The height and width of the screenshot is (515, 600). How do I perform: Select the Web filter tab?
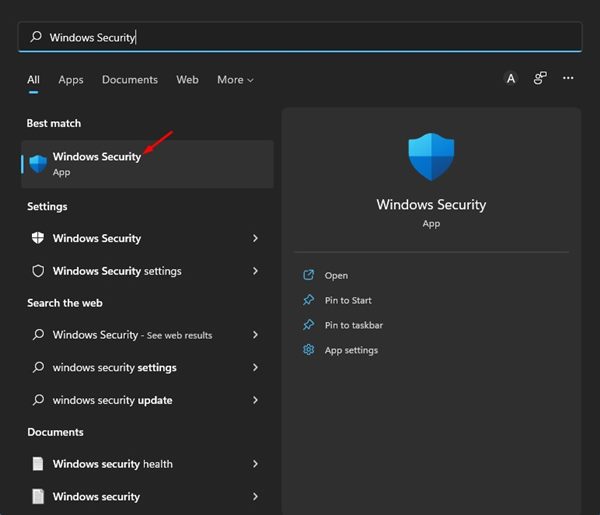(187, 80)
